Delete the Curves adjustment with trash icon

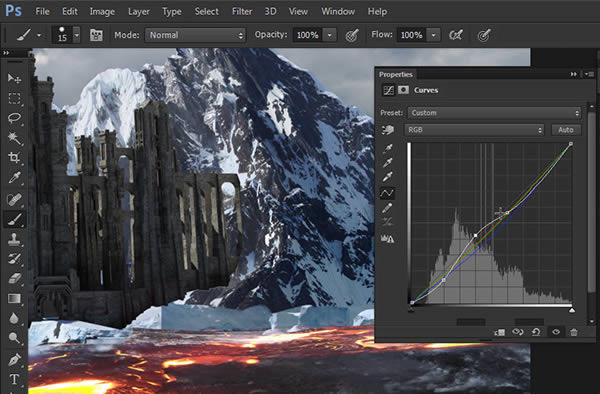click(x=574, y=332)
